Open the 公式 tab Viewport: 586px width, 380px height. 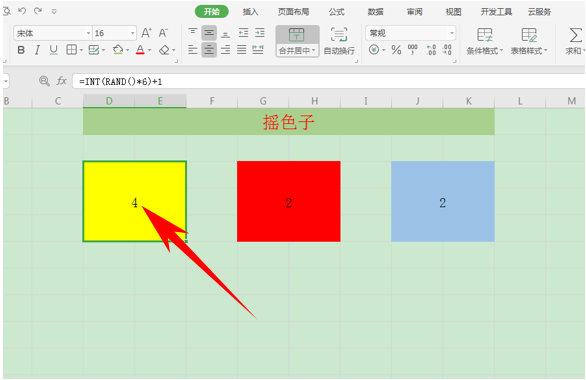pos(336,12)
